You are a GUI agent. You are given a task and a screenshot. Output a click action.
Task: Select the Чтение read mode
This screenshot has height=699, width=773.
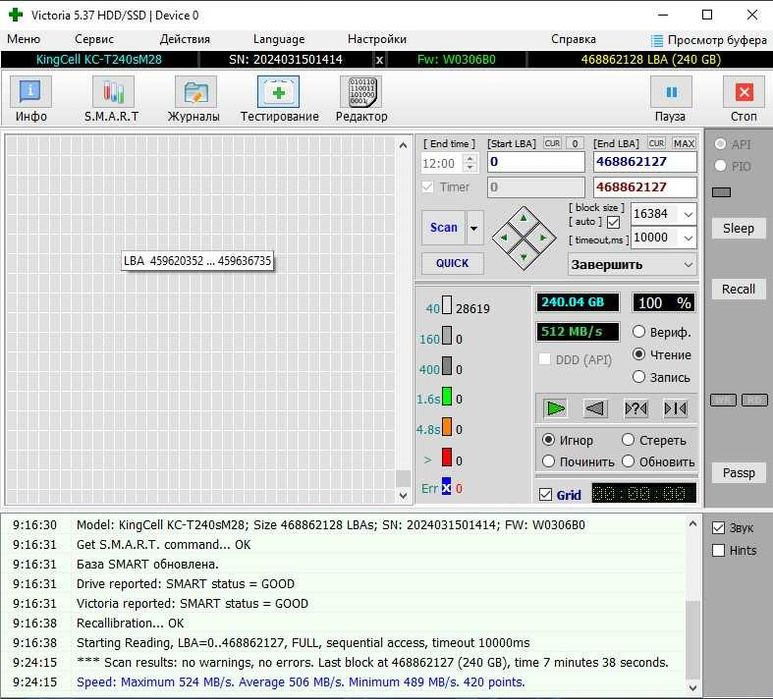(638, 354)
